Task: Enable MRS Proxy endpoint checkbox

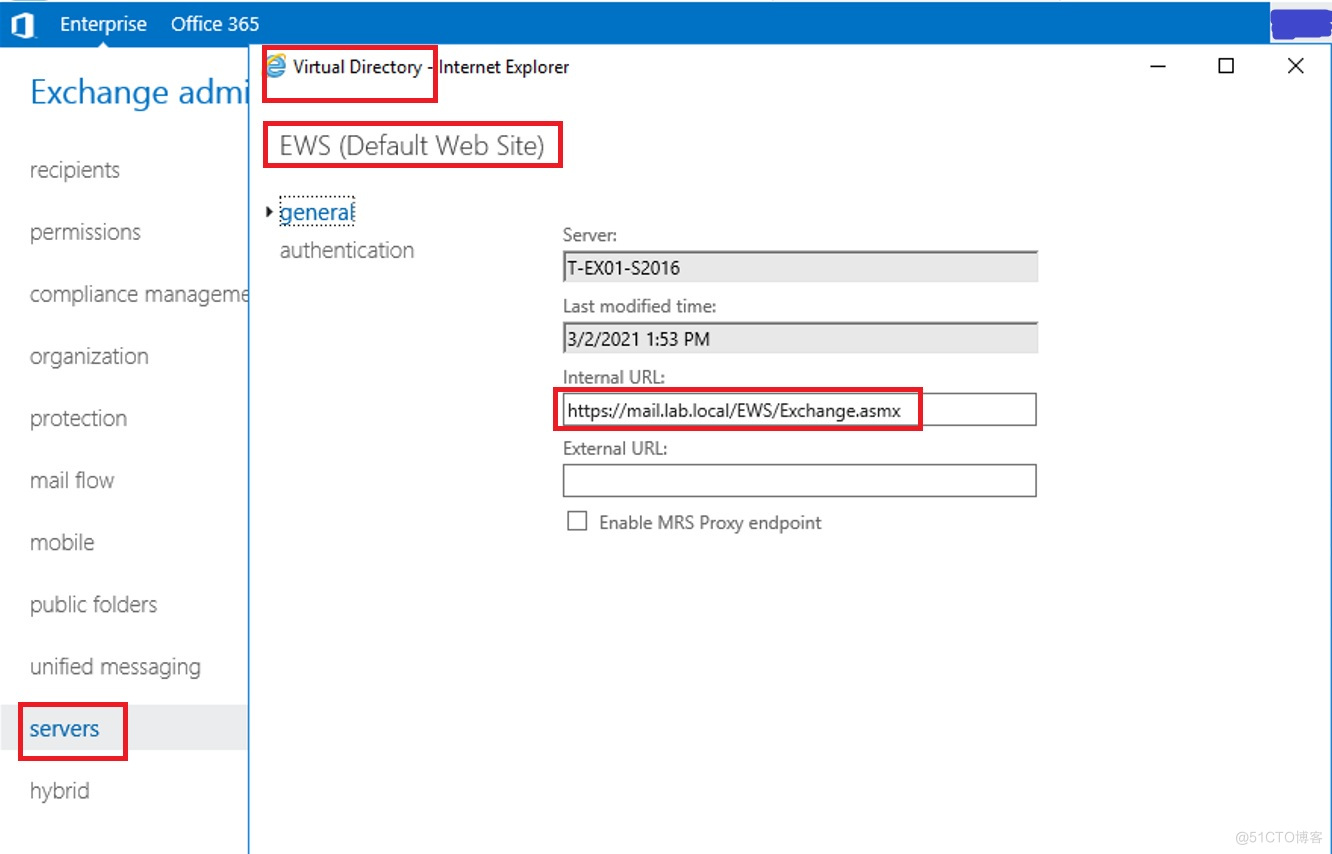Action: click(577, 521)
